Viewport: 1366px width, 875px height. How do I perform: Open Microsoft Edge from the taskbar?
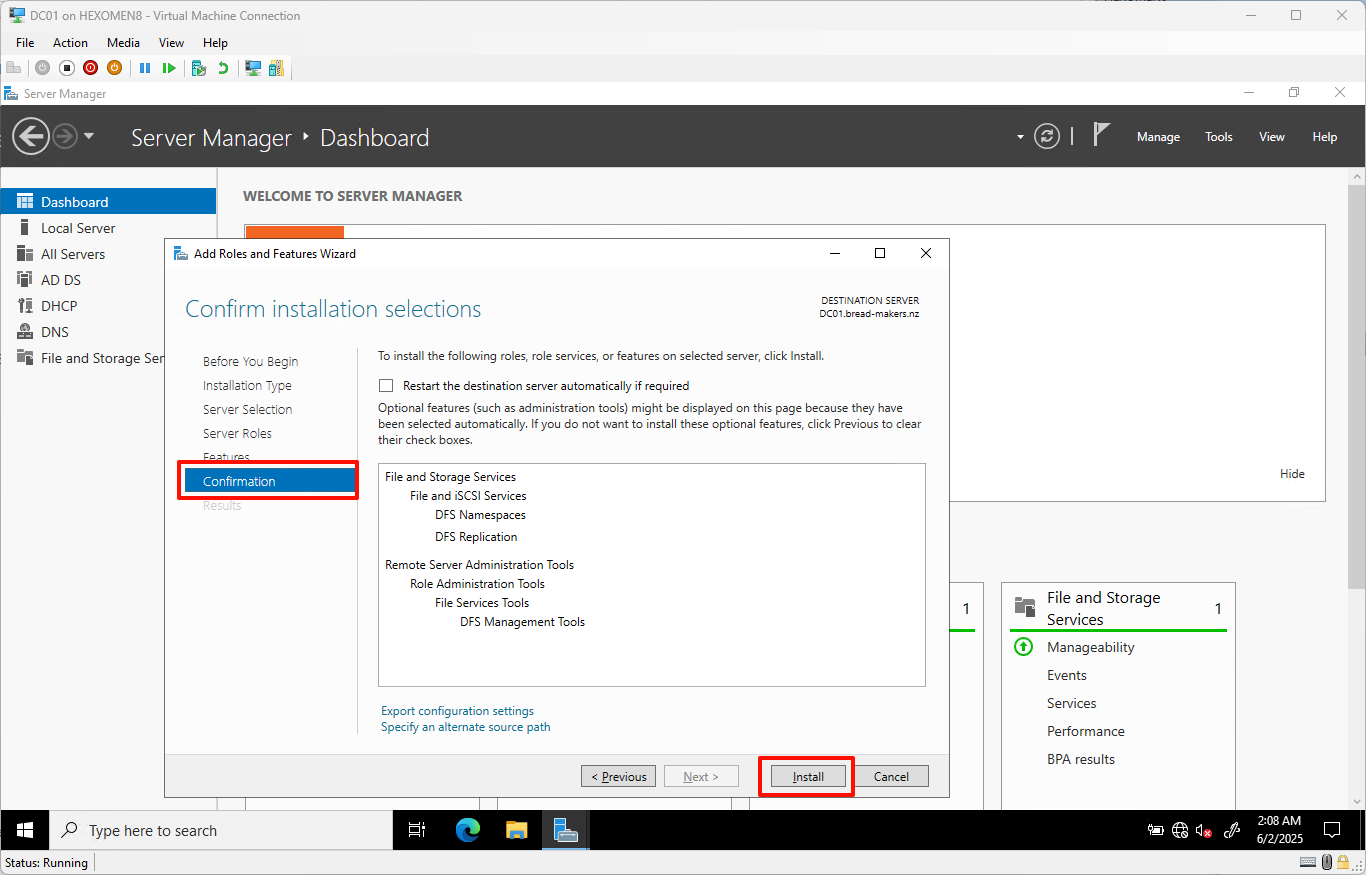(467, 830)
